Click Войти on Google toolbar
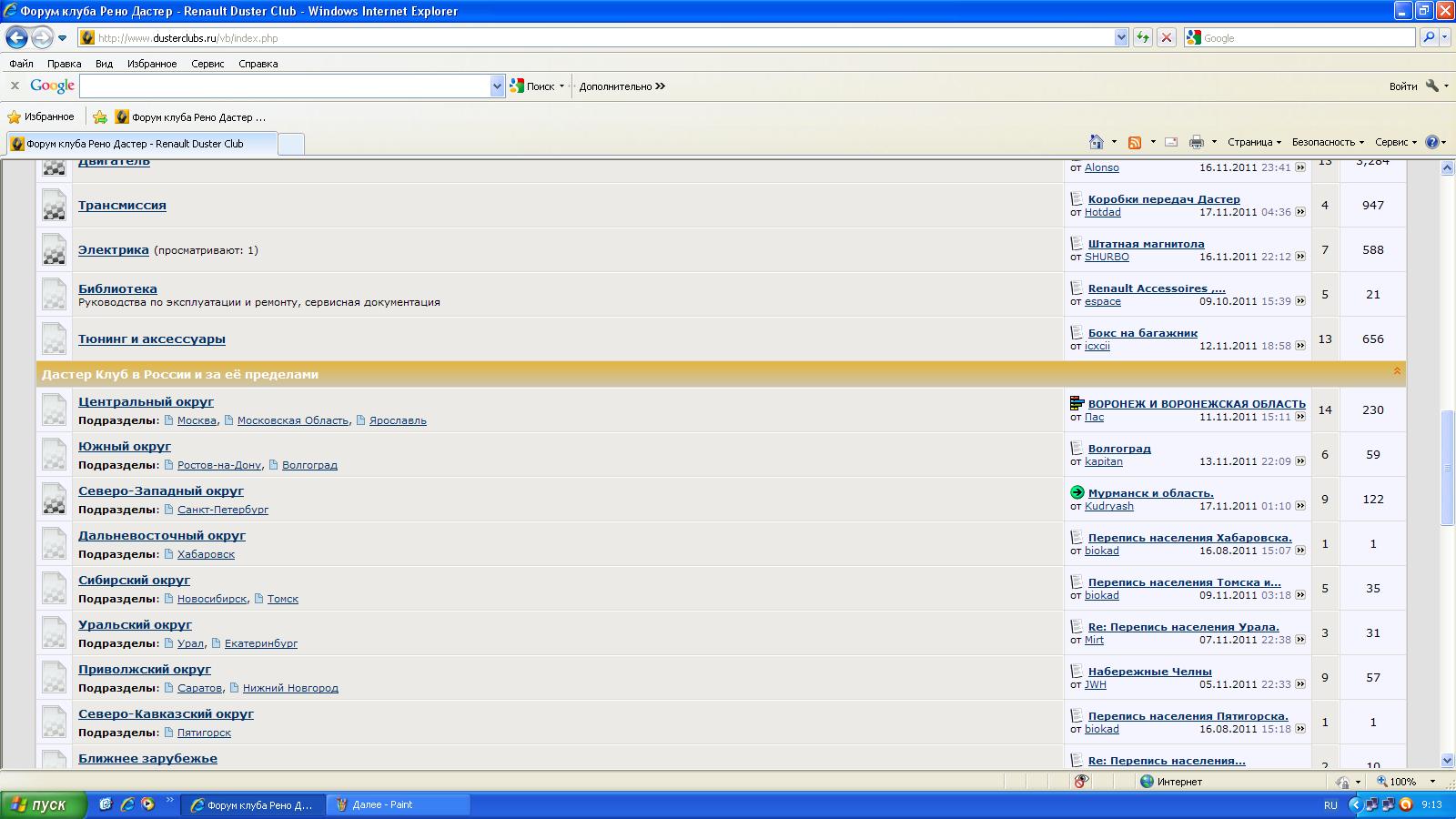Image resolution: width=1456 pixels, height=819 pixels. [x=1403, y=86]
